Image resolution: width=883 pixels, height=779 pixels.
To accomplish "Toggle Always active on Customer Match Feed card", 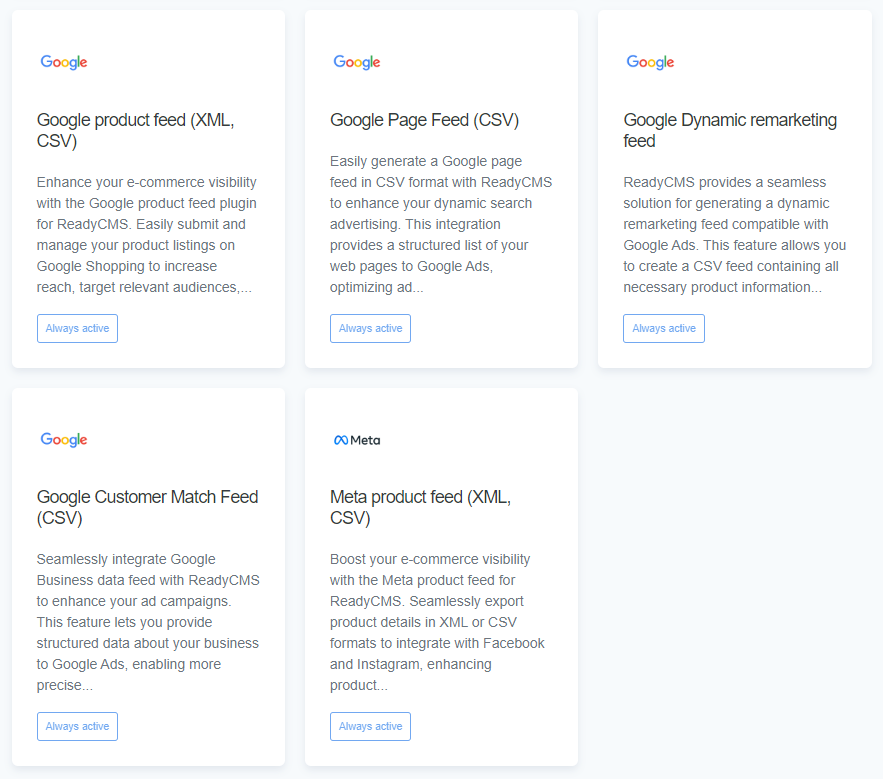I will [x=77, y=725].
